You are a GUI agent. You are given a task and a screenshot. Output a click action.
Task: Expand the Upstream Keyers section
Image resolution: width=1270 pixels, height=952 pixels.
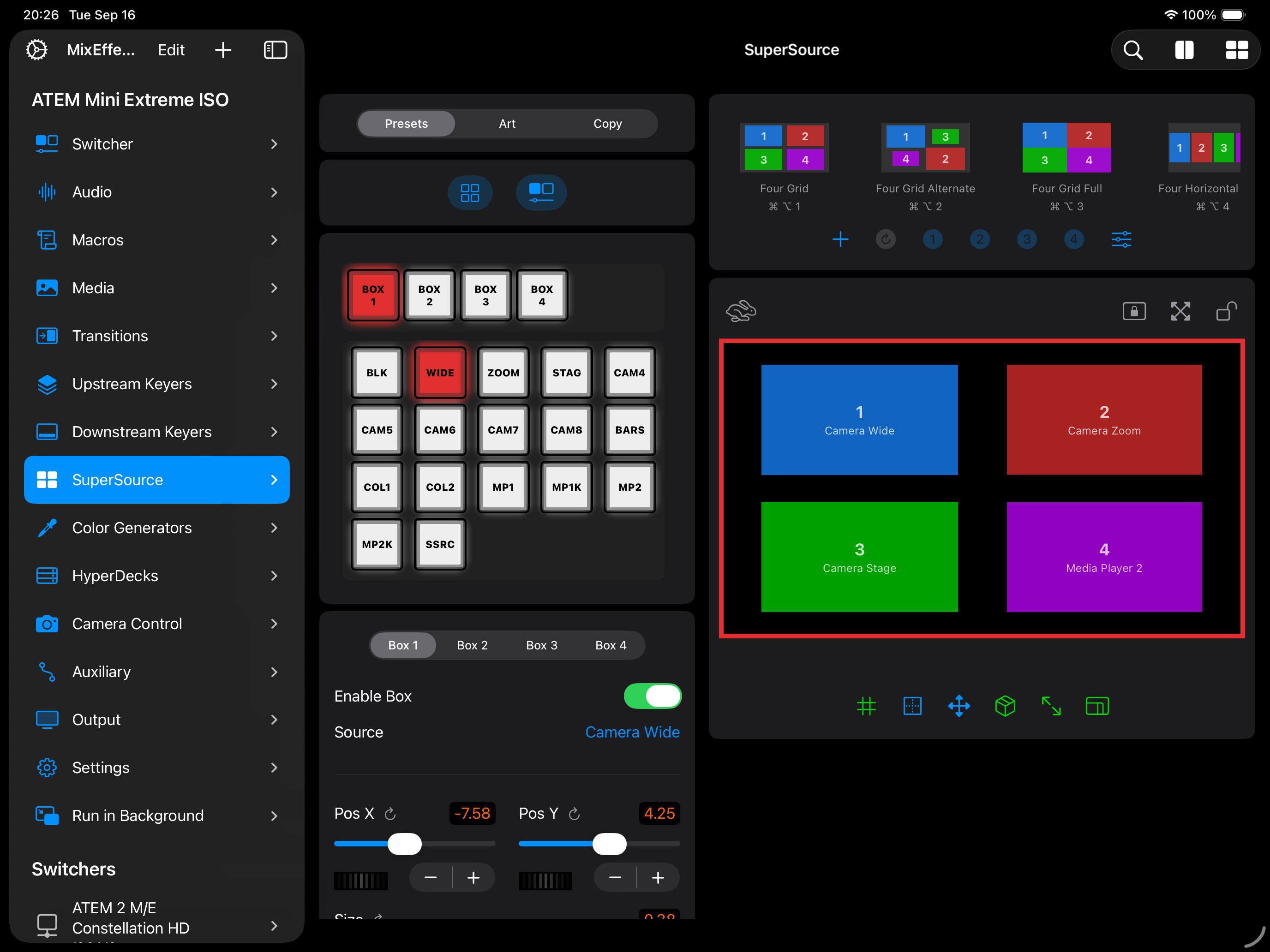click(x=156, y=384)
